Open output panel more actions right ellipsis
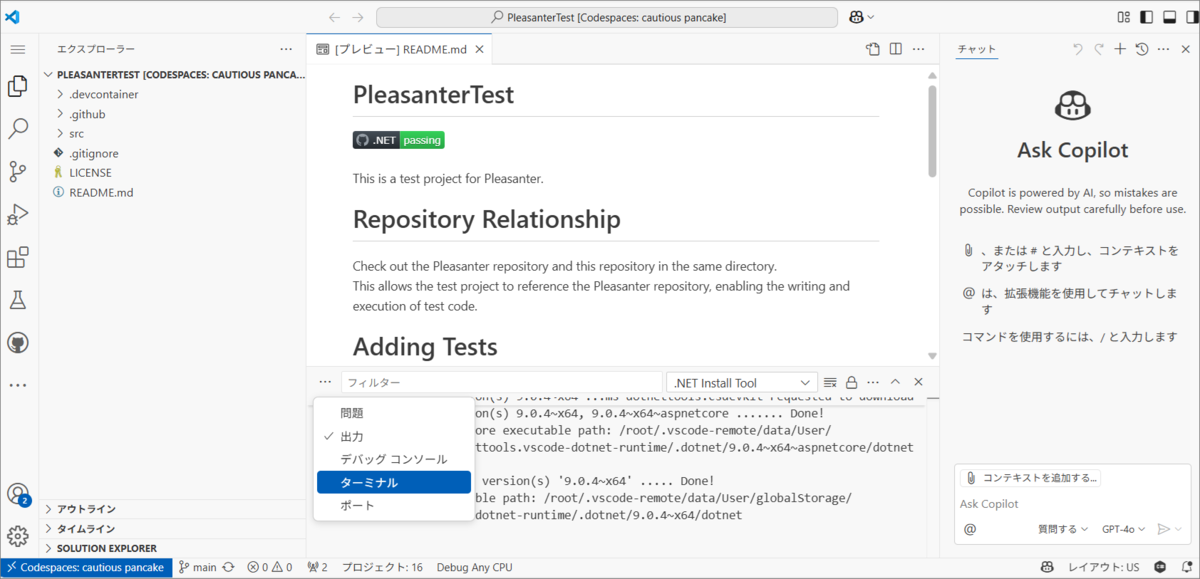This screenshot has height=579, width=1200. point(873,382)
